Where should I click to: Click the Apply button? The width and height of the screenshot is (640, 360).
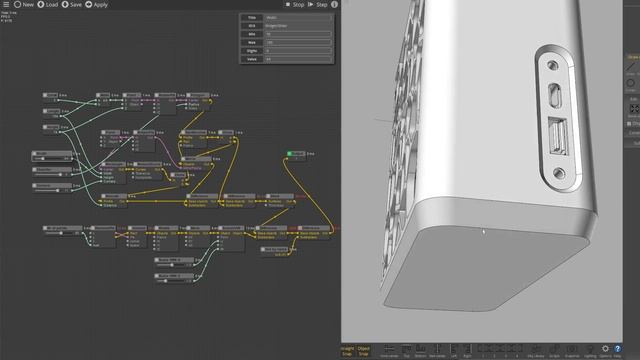97,4
